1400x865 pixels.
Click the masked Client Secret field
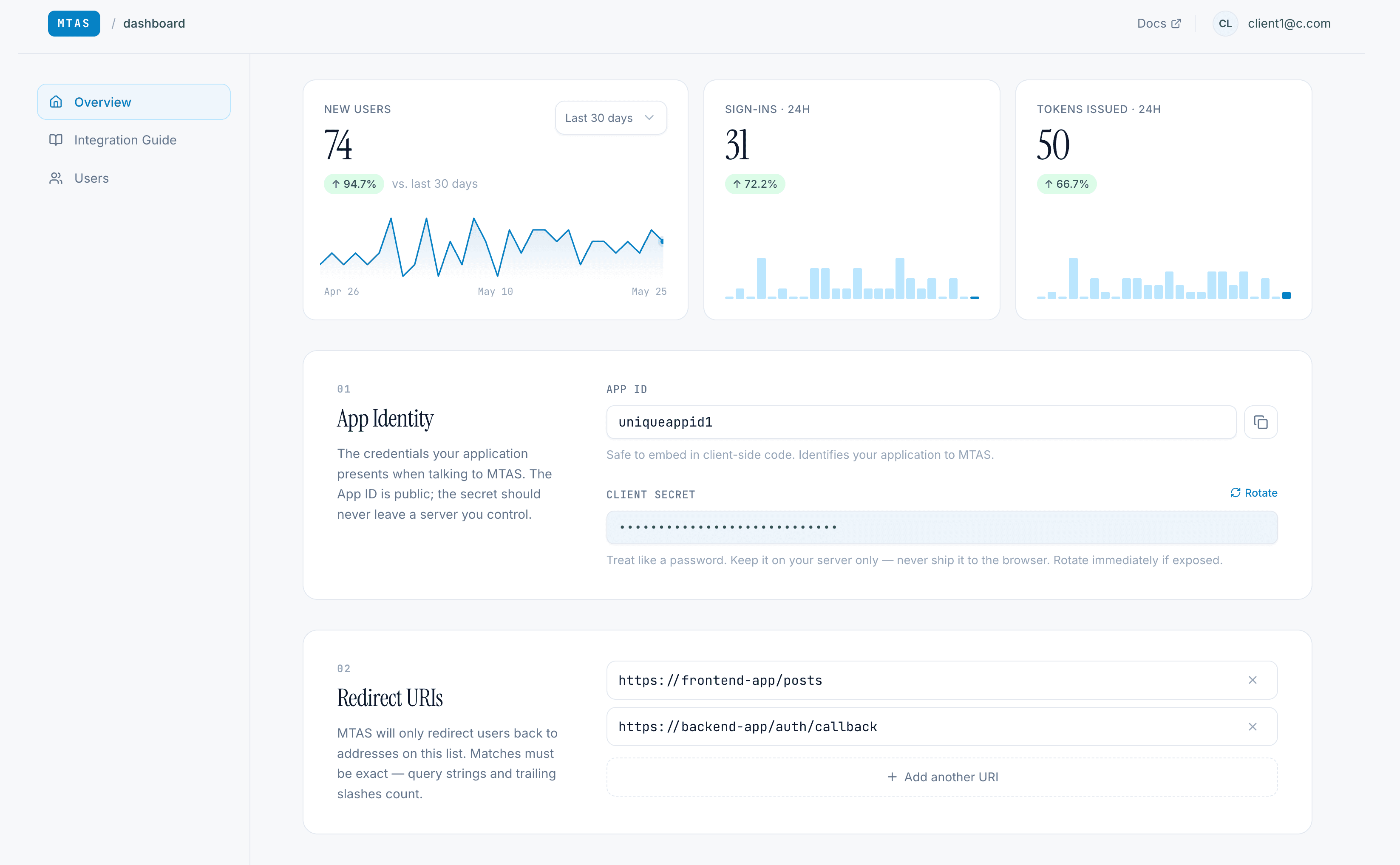coord(942,528)
